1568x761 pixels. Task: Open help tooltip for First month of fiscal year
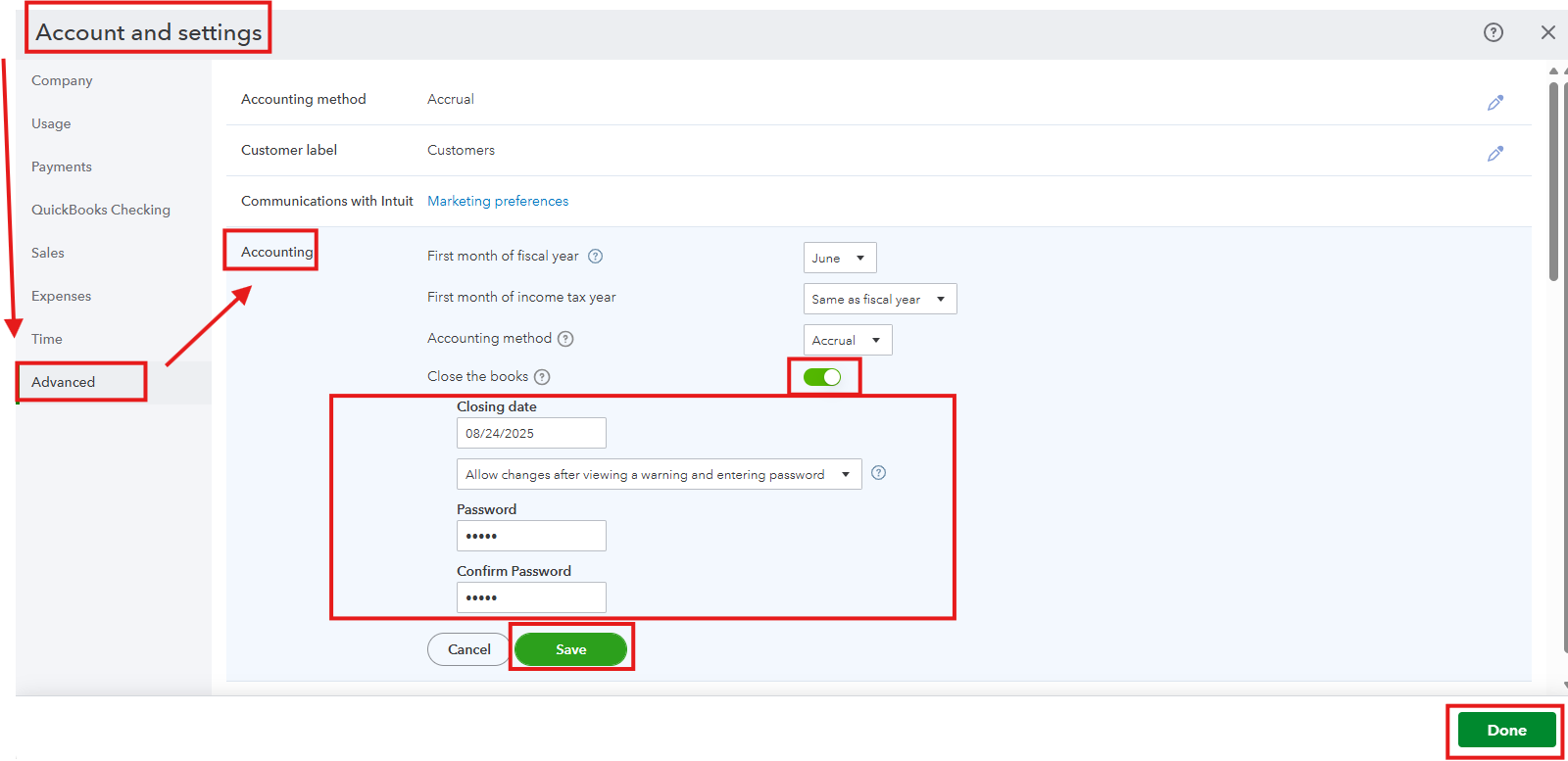coord(595,257)
